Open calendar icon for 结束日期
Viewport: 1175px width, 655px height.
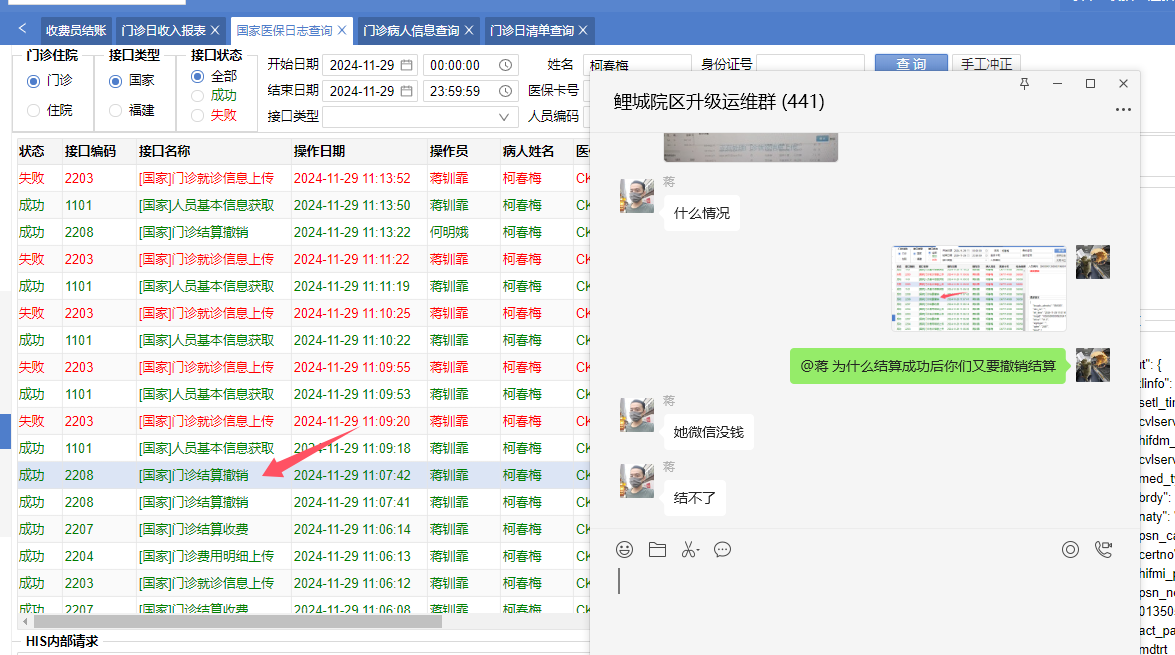pyautogui.click(x=406, y=91)
